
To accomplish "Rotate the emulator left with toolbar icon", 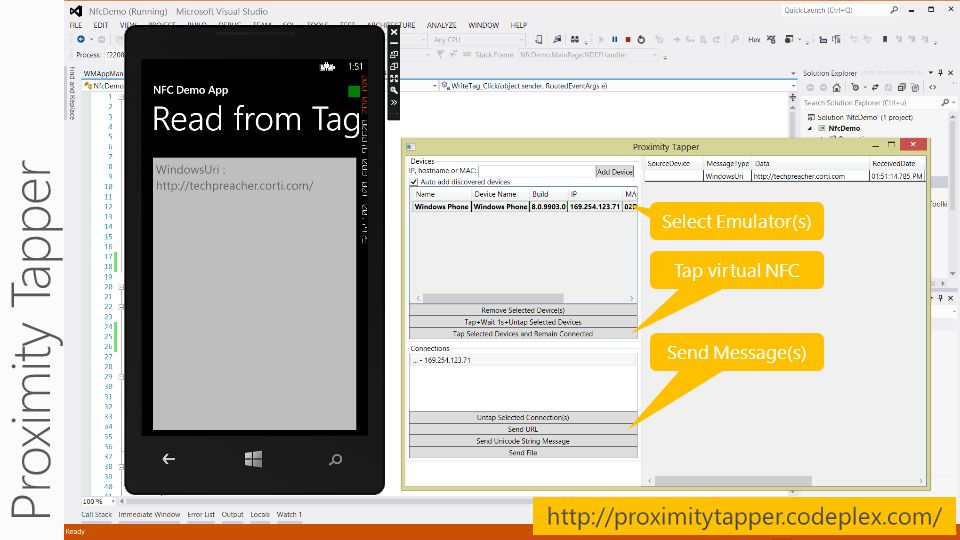I will coord(394,54).
